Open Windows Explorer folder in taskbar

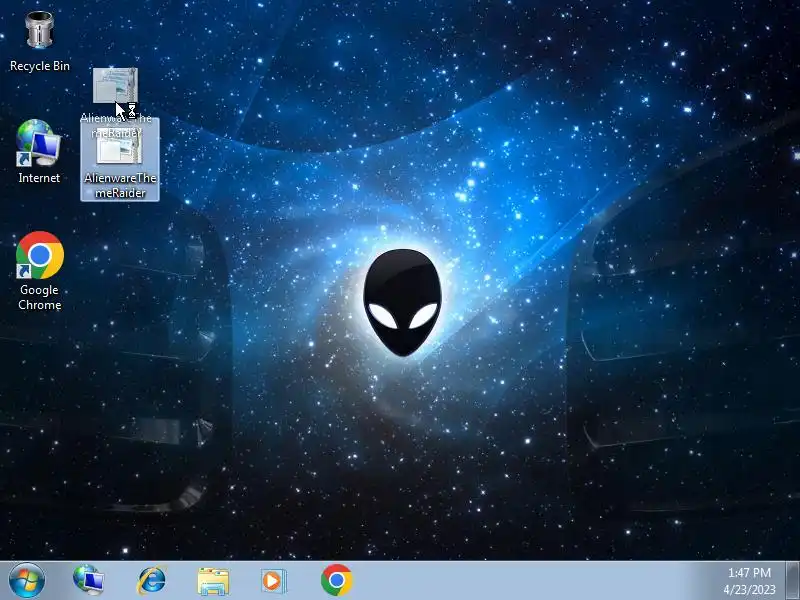(213, 581)
